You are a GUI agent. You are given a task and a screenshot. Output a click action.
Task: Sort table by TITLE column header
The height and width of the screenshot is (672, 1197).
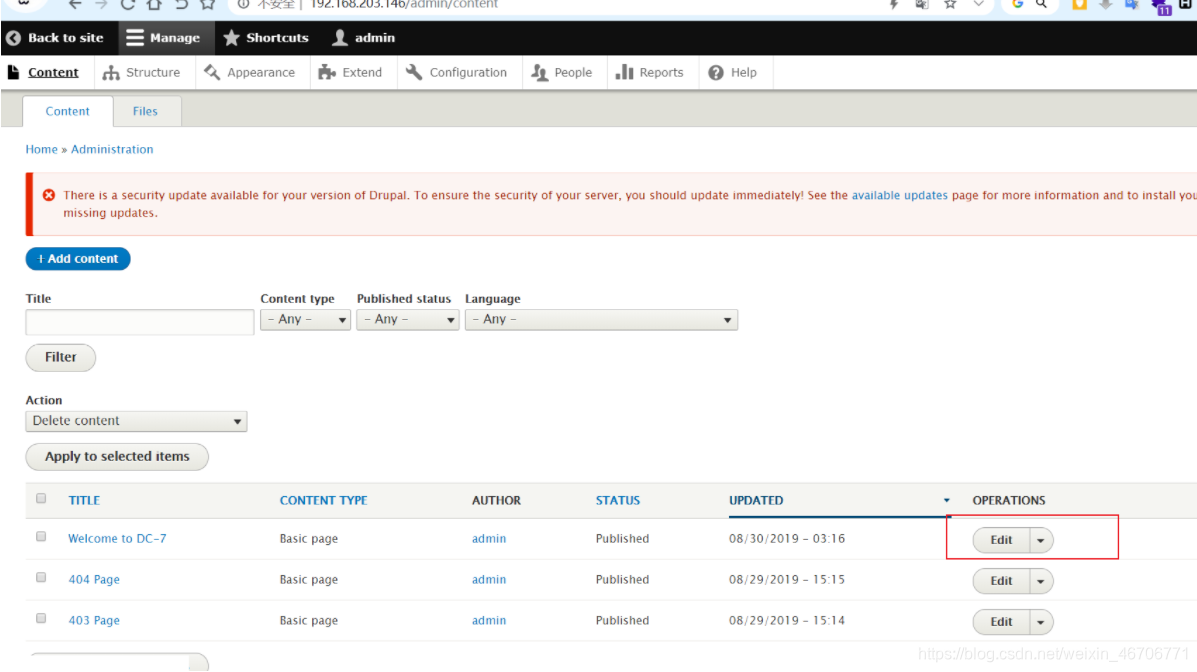[x=84, y=500]
